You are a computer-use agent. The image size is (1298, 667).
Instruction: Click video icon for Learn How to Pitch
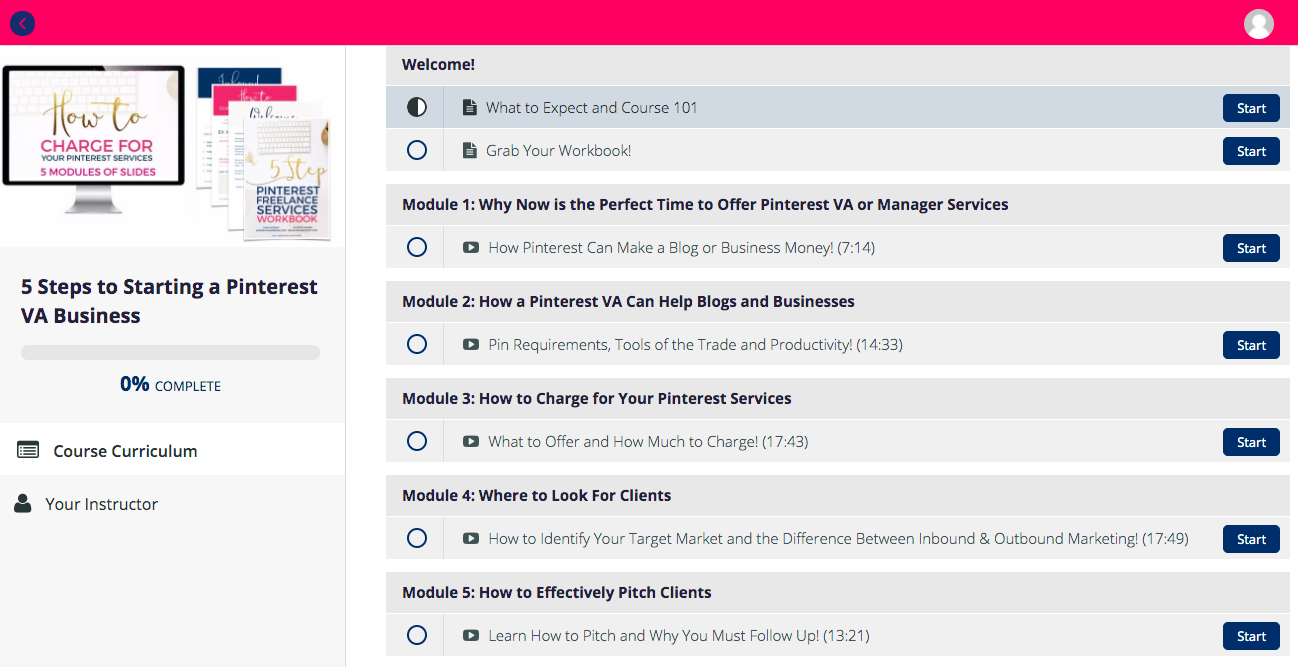coord(471,635)
